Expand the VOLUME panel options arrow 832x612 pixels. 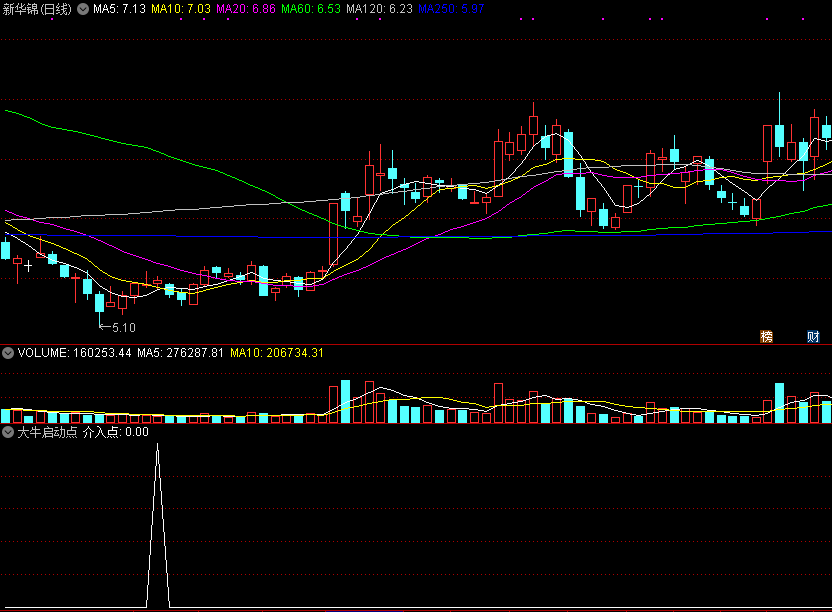(x=8, y=353)
